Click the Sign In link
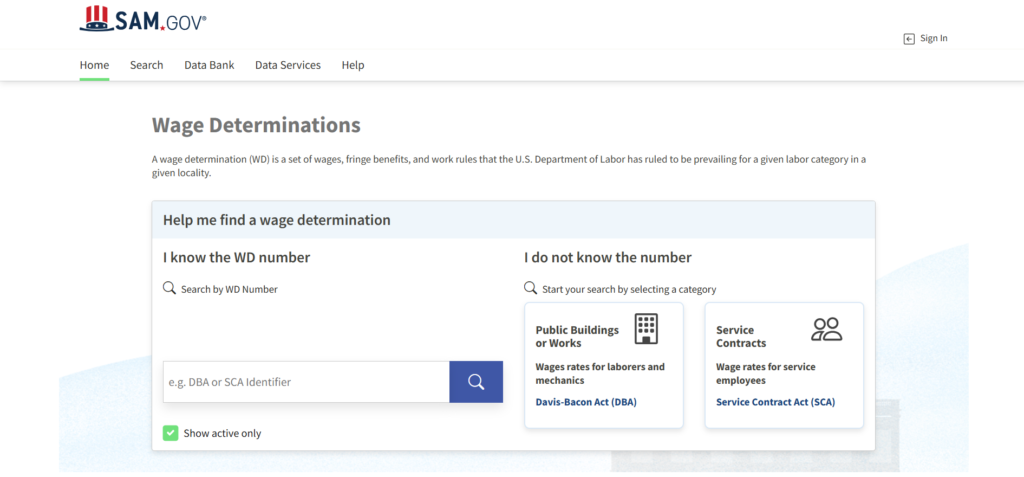 pos(933,39)
